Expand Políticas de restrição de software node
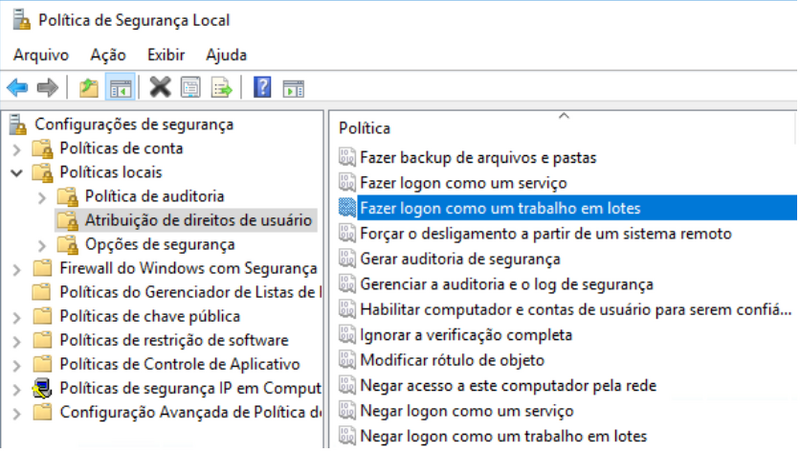800x453 pixels. coord(17,341)
